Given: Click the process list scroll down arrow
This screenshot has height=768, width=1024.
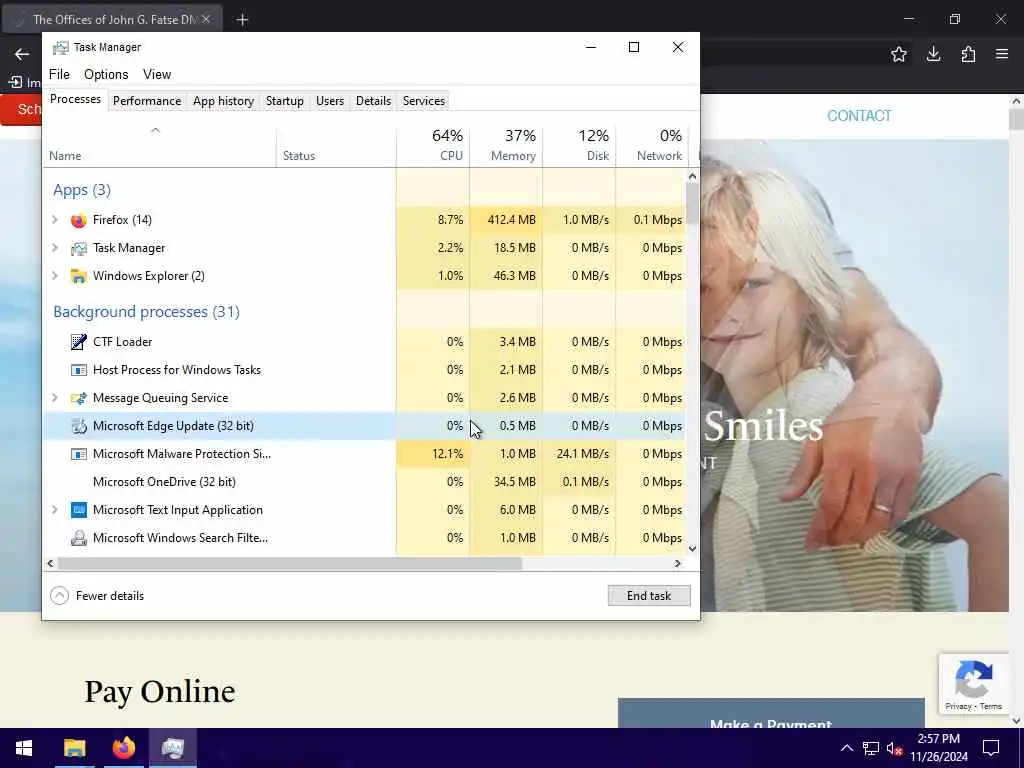Looking at the screenshot, I should pyautogui.click(x=692, y=549).
